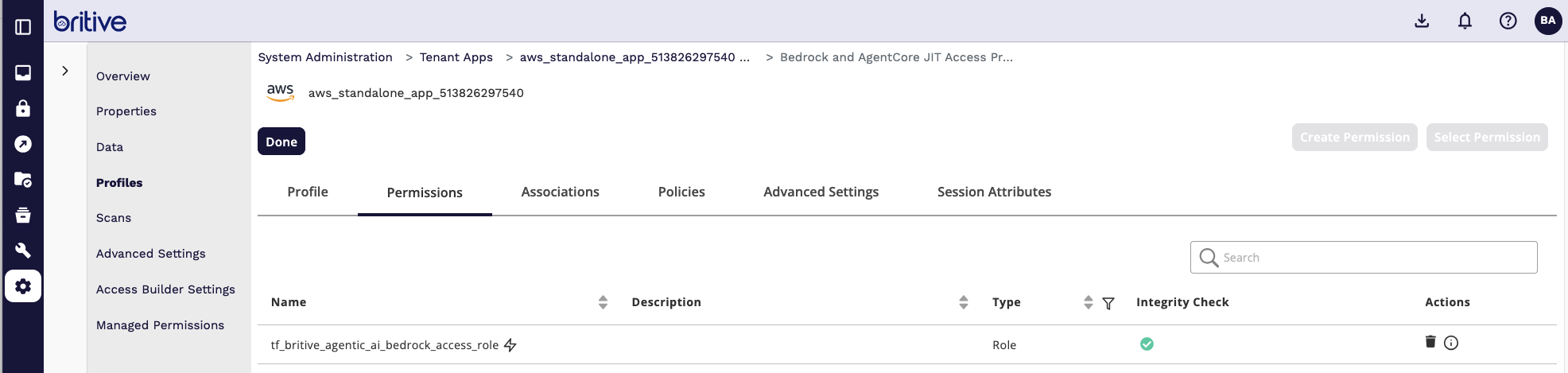Sort permissions by Description column
This screenshot has width=1568, height=373.
coord(964,302)
